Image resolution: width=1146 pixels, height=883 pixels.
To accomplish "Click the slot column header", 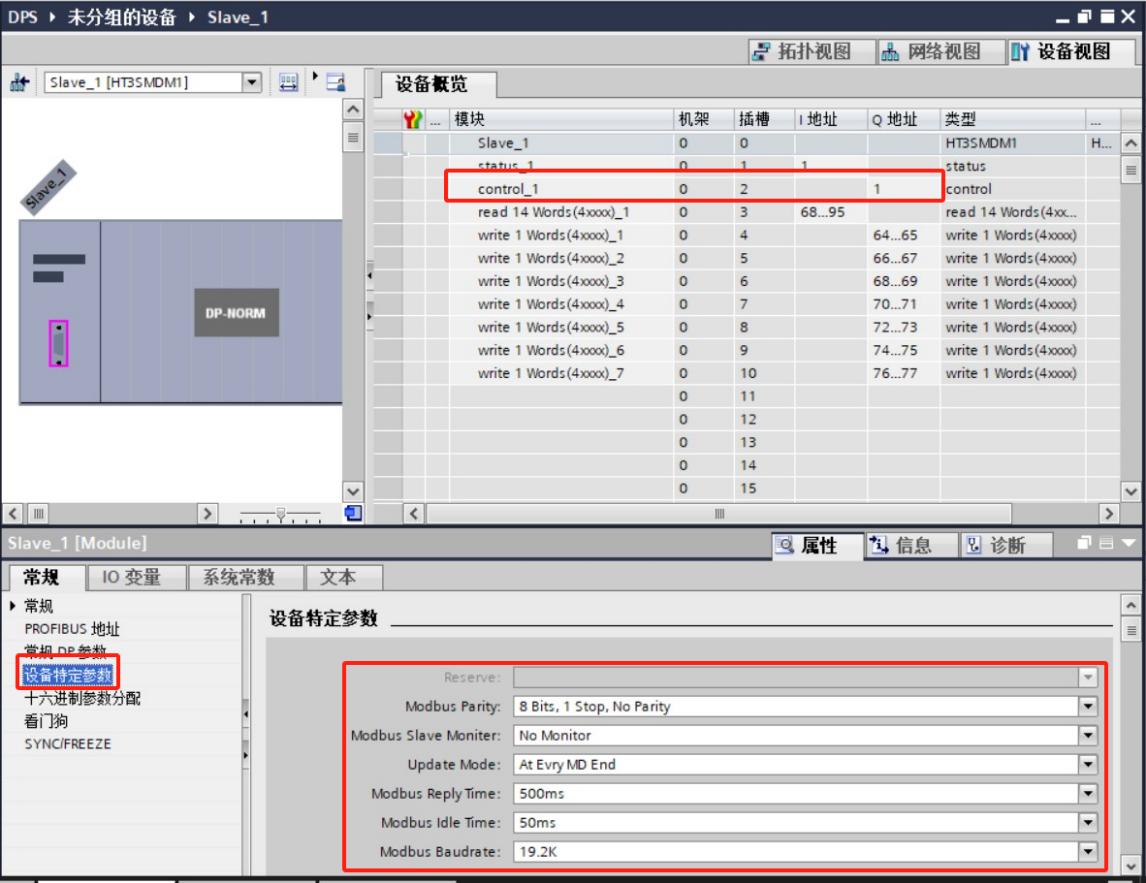I will (x=763, y=119).
